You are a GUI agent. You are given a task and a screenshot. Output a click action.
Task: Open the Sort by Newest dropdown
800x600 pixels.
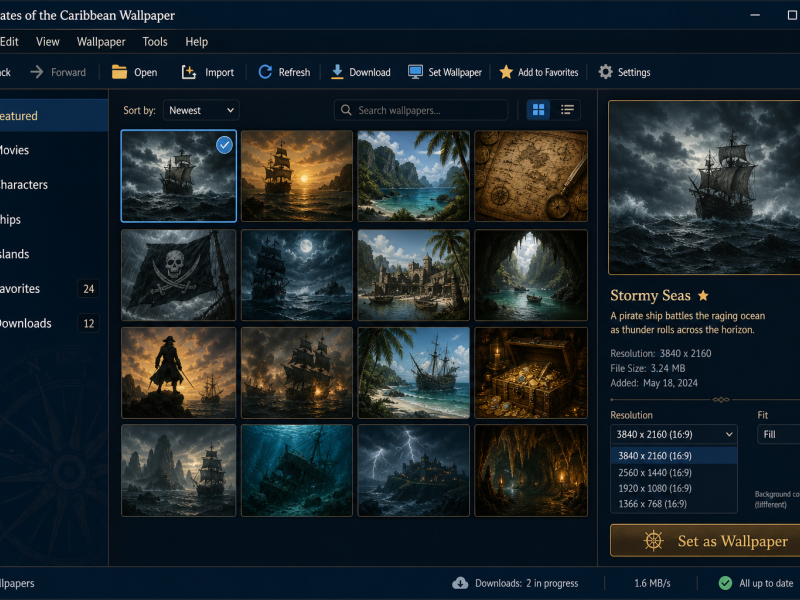tap(201, 110)
